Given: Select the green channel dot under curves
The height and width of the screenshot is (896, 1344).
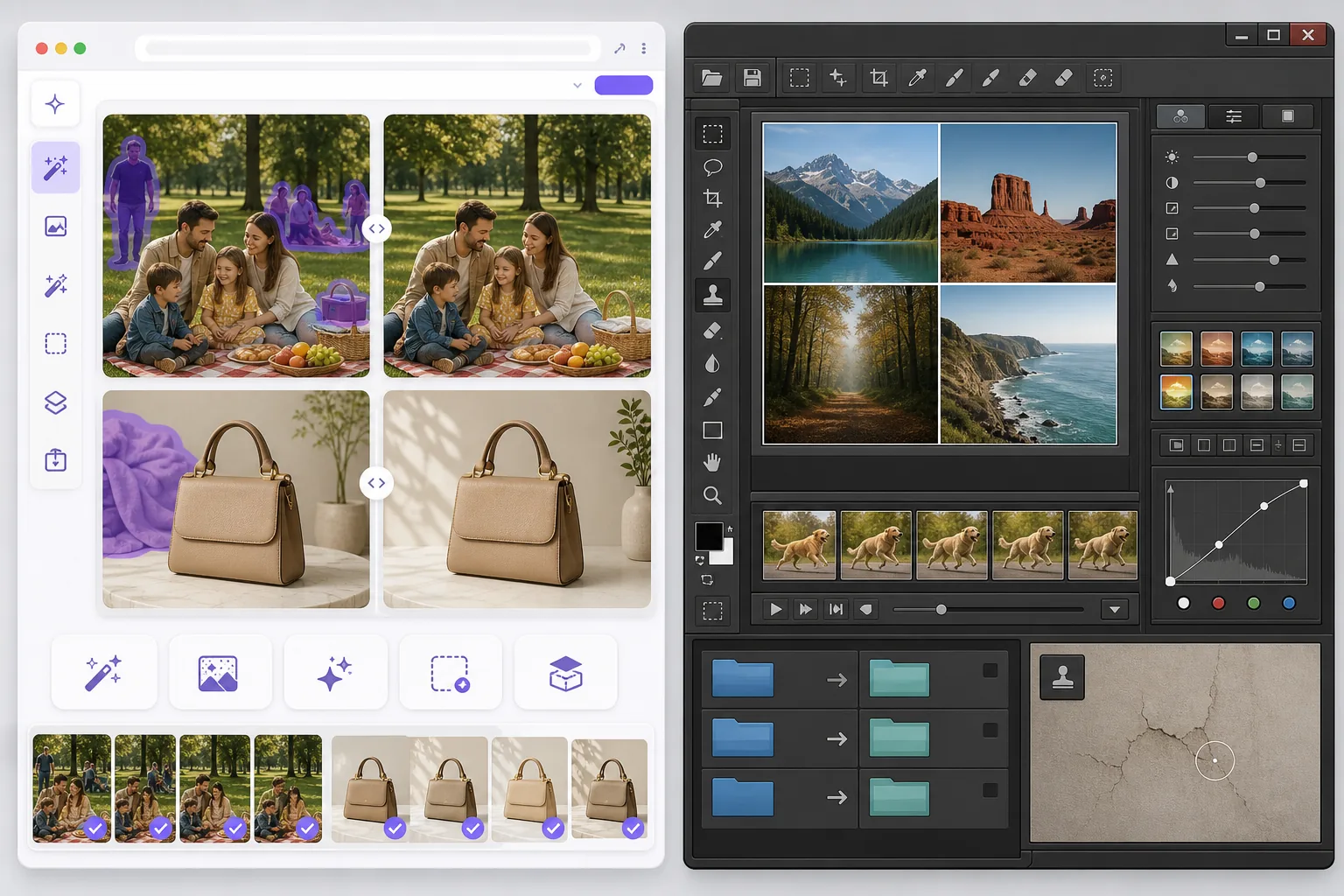Looking at the screenshot, I should (x=1253, y=603).
